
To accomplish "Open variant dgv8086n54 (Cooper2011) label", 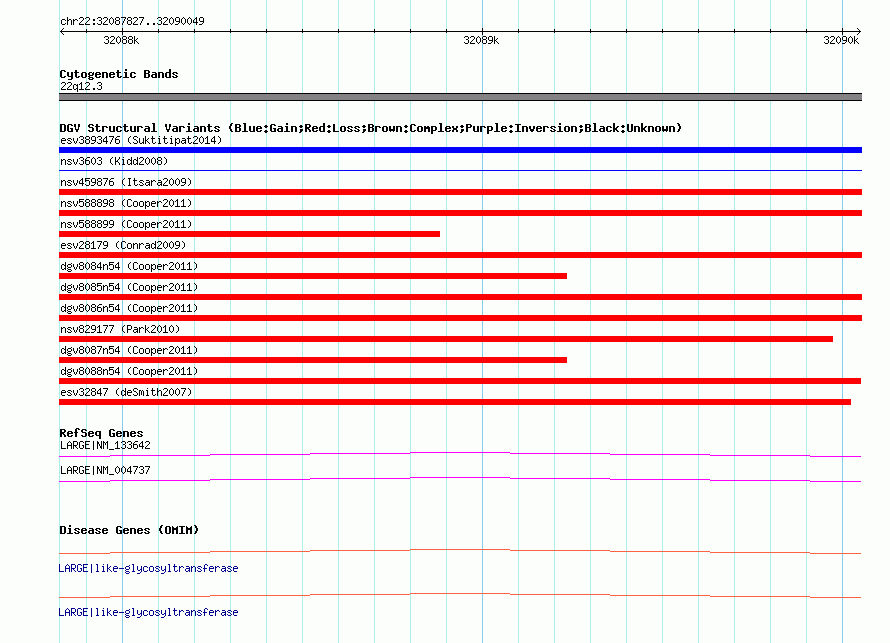I will coord(129,308).
